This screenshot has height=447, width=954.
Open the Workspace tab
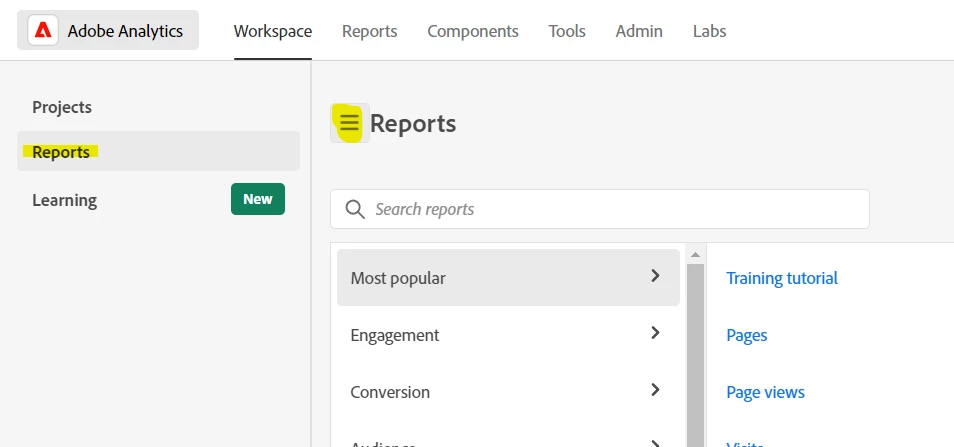[273, 31]
